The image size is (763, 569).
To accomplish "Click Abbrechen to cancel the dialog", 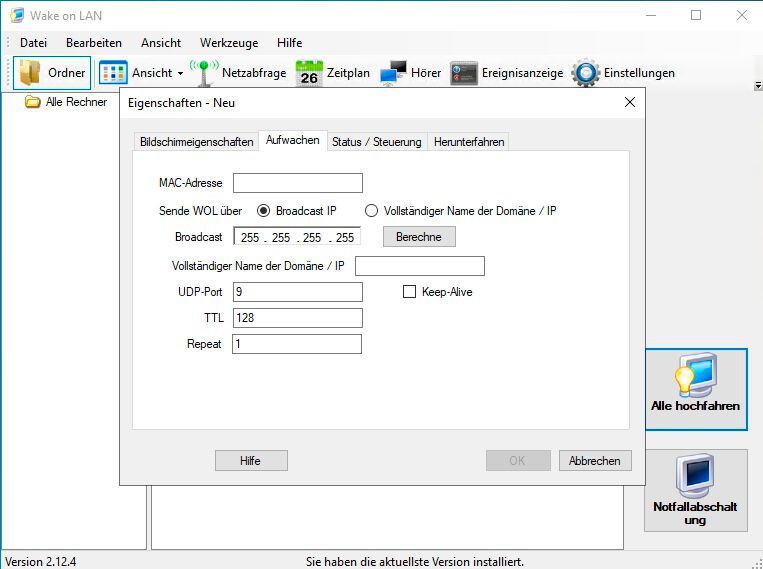I will click(595, 461).
